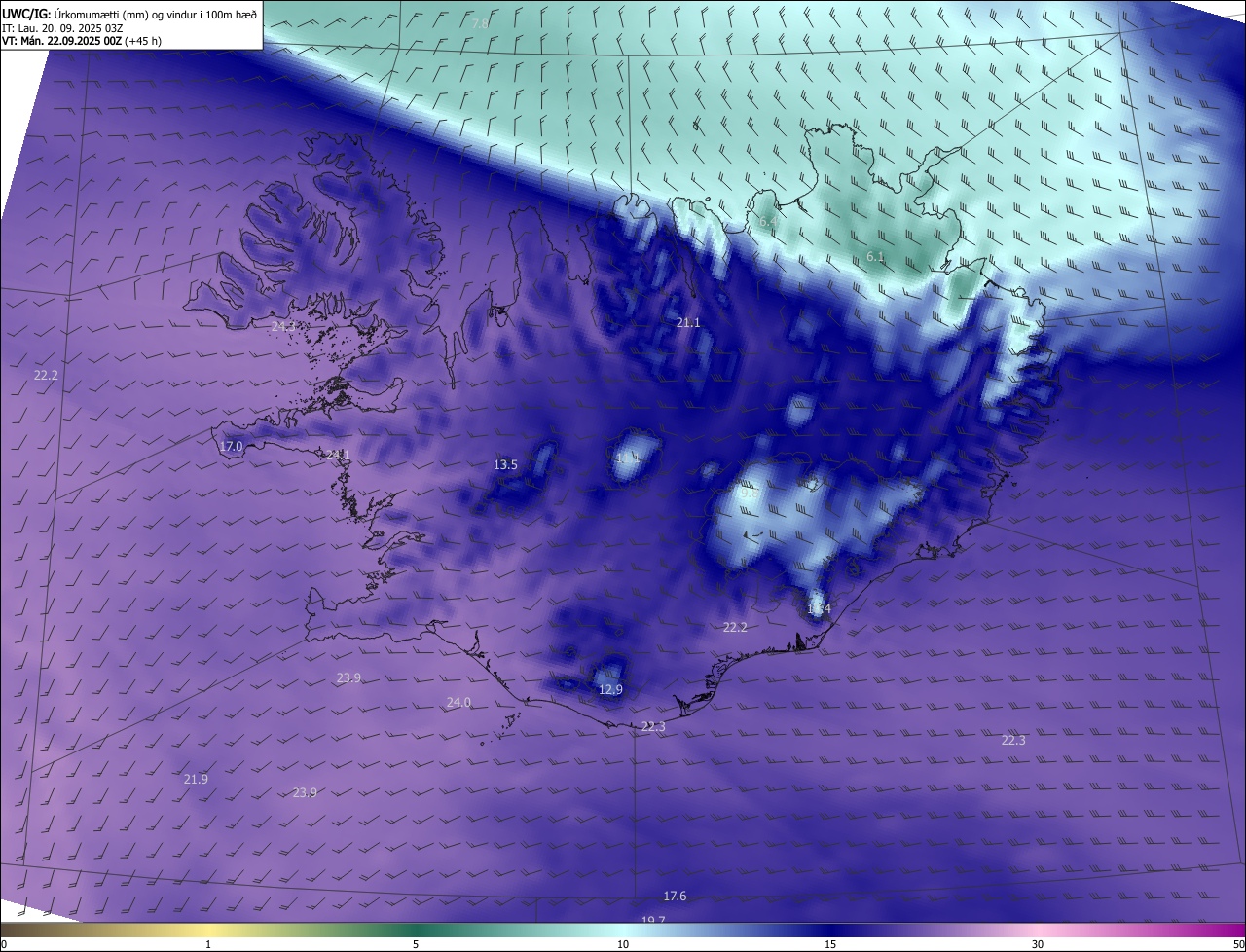The height and width of the screenshot is (952, 1246).
Task: Click the 10 tick on the color scale
Action: (623, 944)
